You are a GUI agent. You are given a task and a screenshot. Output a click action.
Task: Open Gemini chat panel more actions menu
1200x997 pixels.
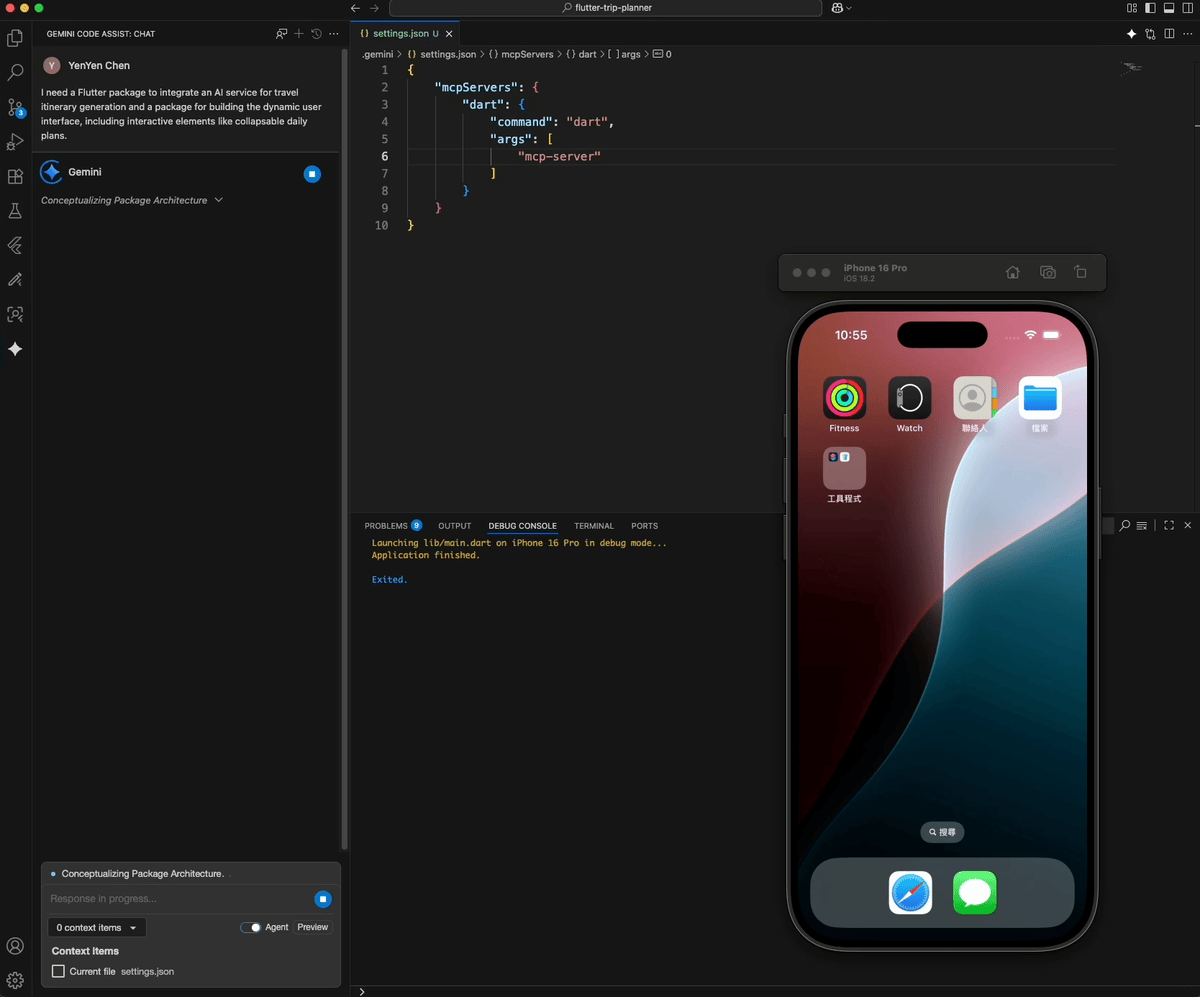pyautogui.click(x=333, y=34)
